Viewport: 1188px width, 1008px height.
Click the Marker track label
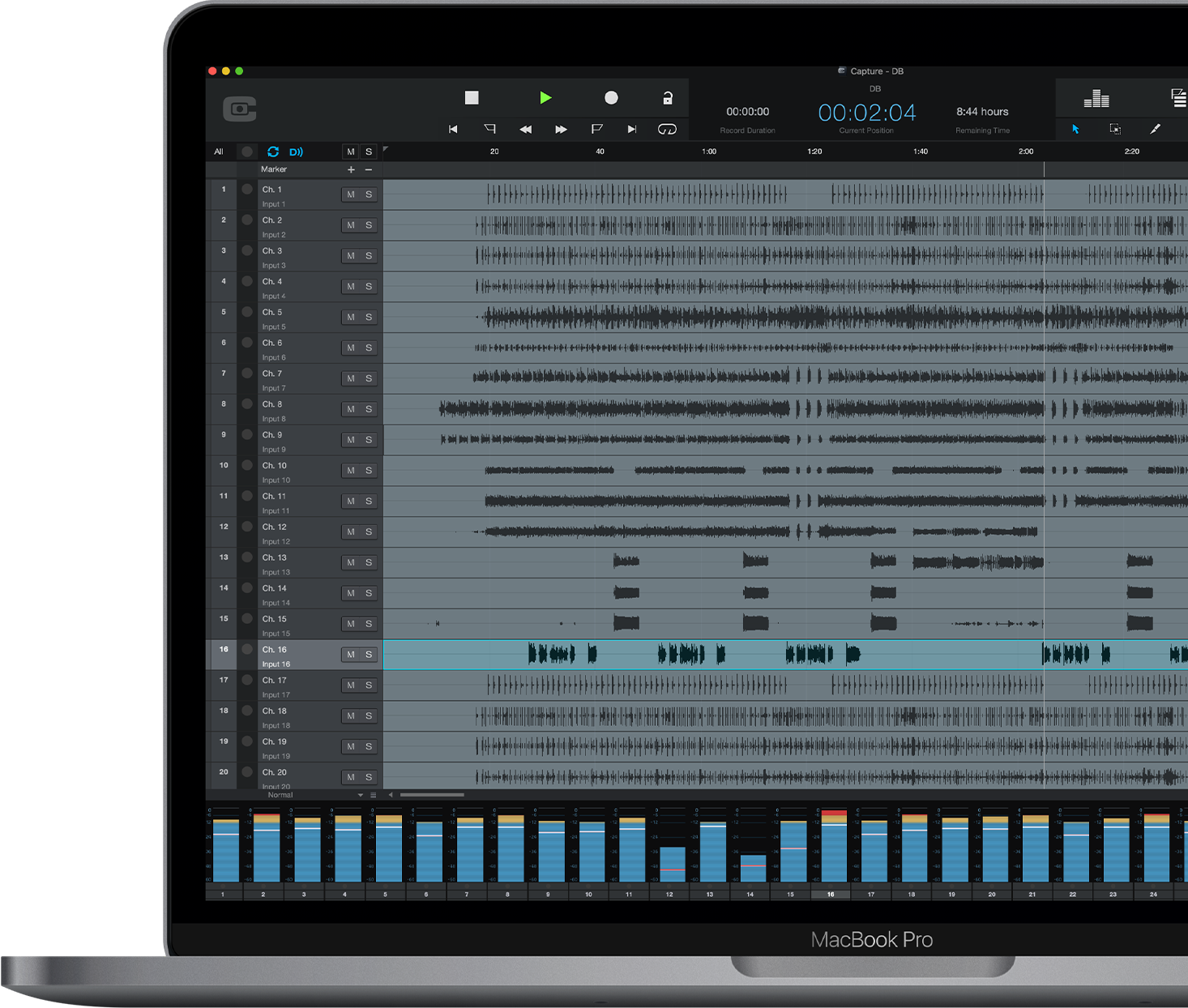point(274,169)
